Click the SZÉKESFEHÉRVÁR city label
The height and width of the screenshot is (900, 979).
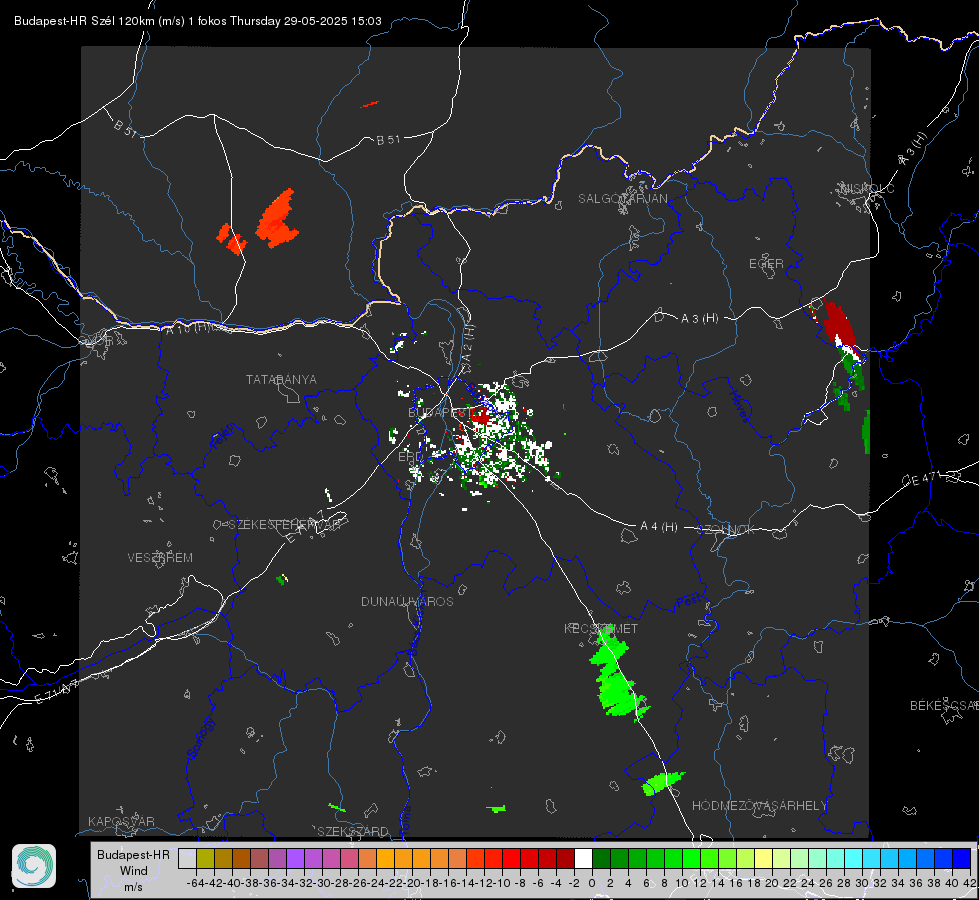(284, 525)
